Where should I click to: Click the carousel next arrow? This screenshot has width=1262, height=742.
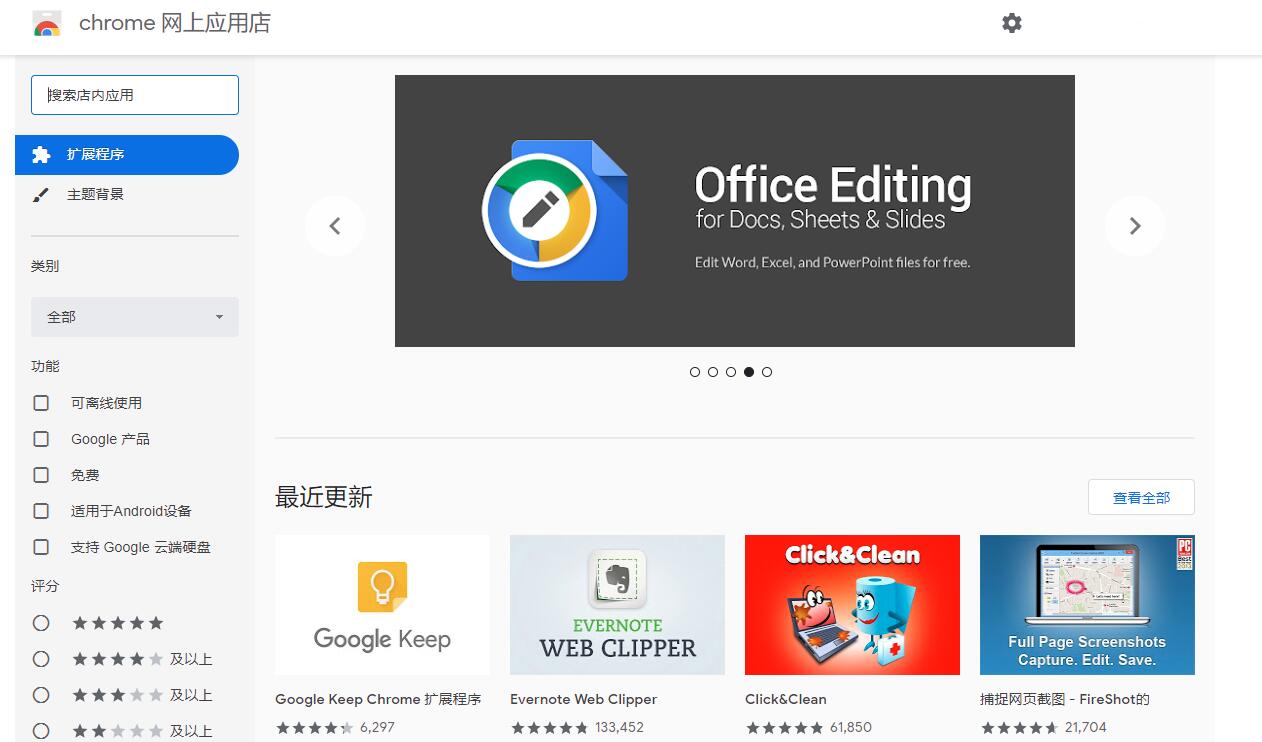point(1135,226)
